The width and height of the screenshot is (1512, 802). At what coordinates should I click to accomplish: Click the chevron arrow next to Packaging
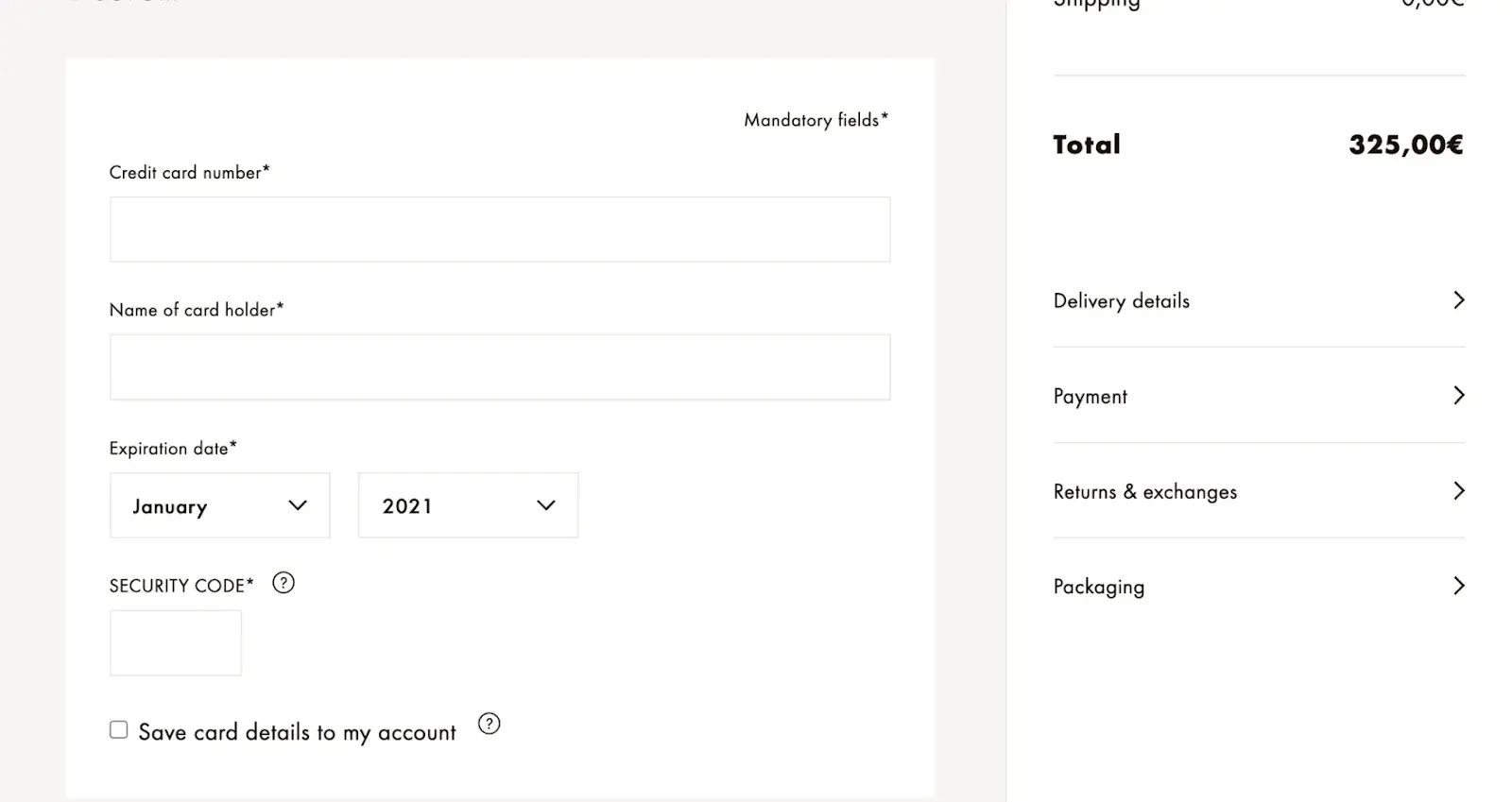[1458, 587]
